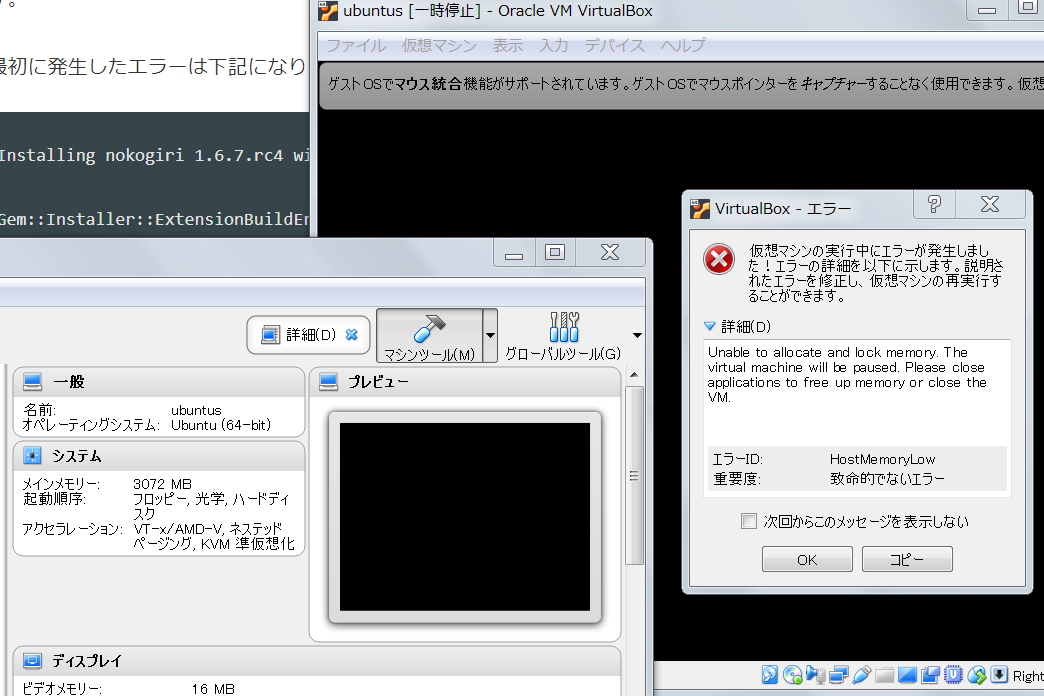Viewport: 1044px width, 696px height.
Task: Click the VirtualBox icon in the ubuntus window title
Action: (x=328, y=11)
